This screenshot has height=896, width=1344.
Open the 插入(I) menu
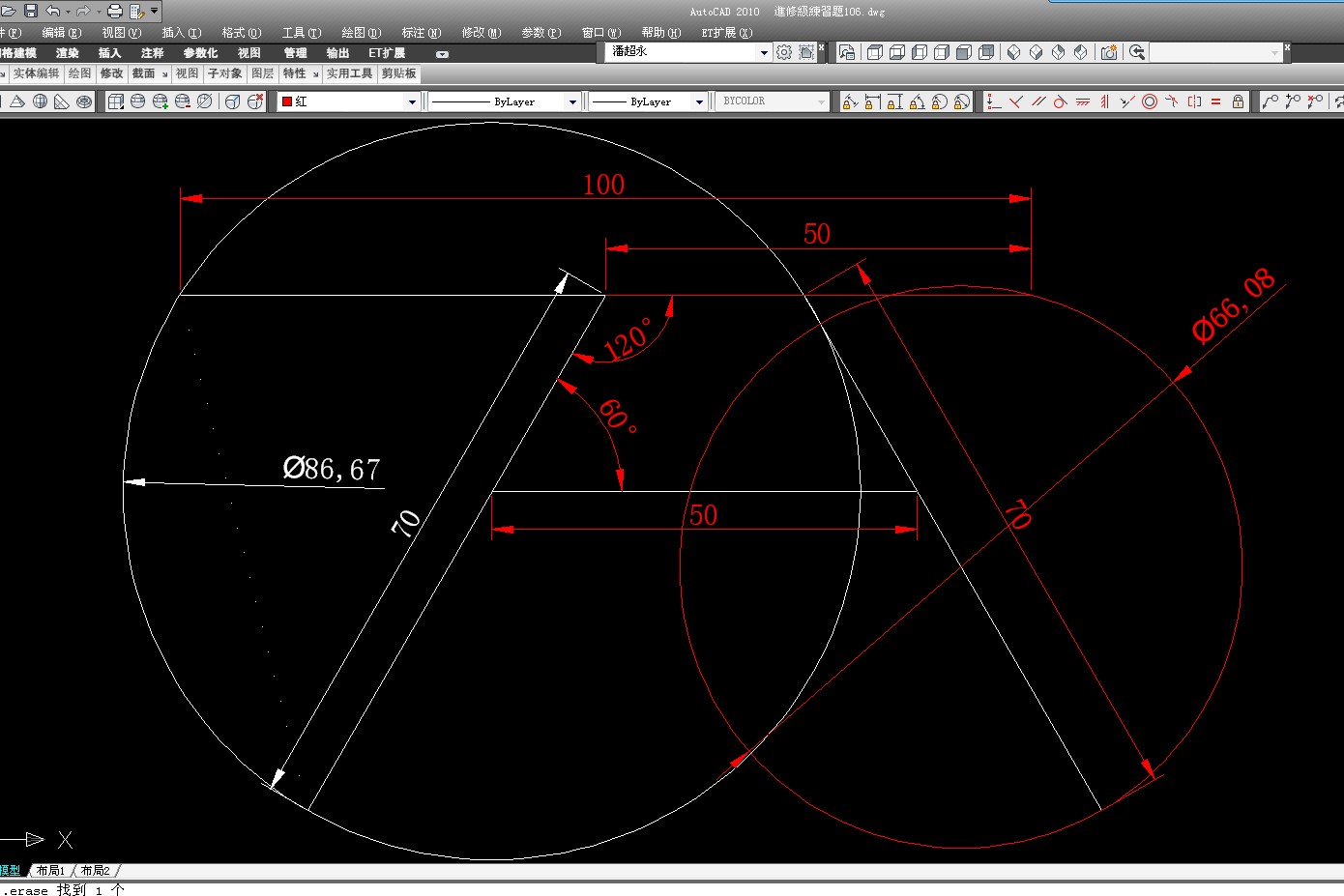pyautogui.click(x=182, y=33)
